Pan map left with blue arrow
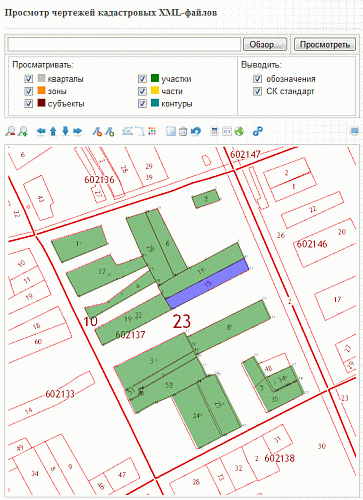 (x=41, y=131)
